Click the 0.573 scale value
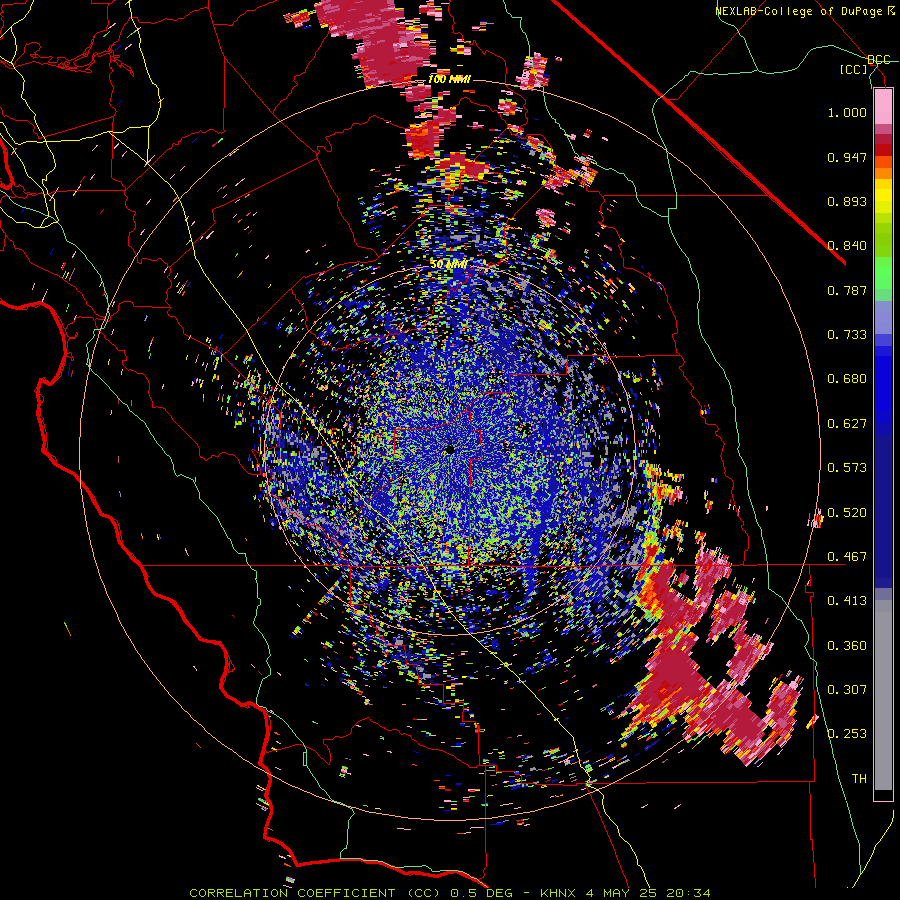 coord(847,468)
